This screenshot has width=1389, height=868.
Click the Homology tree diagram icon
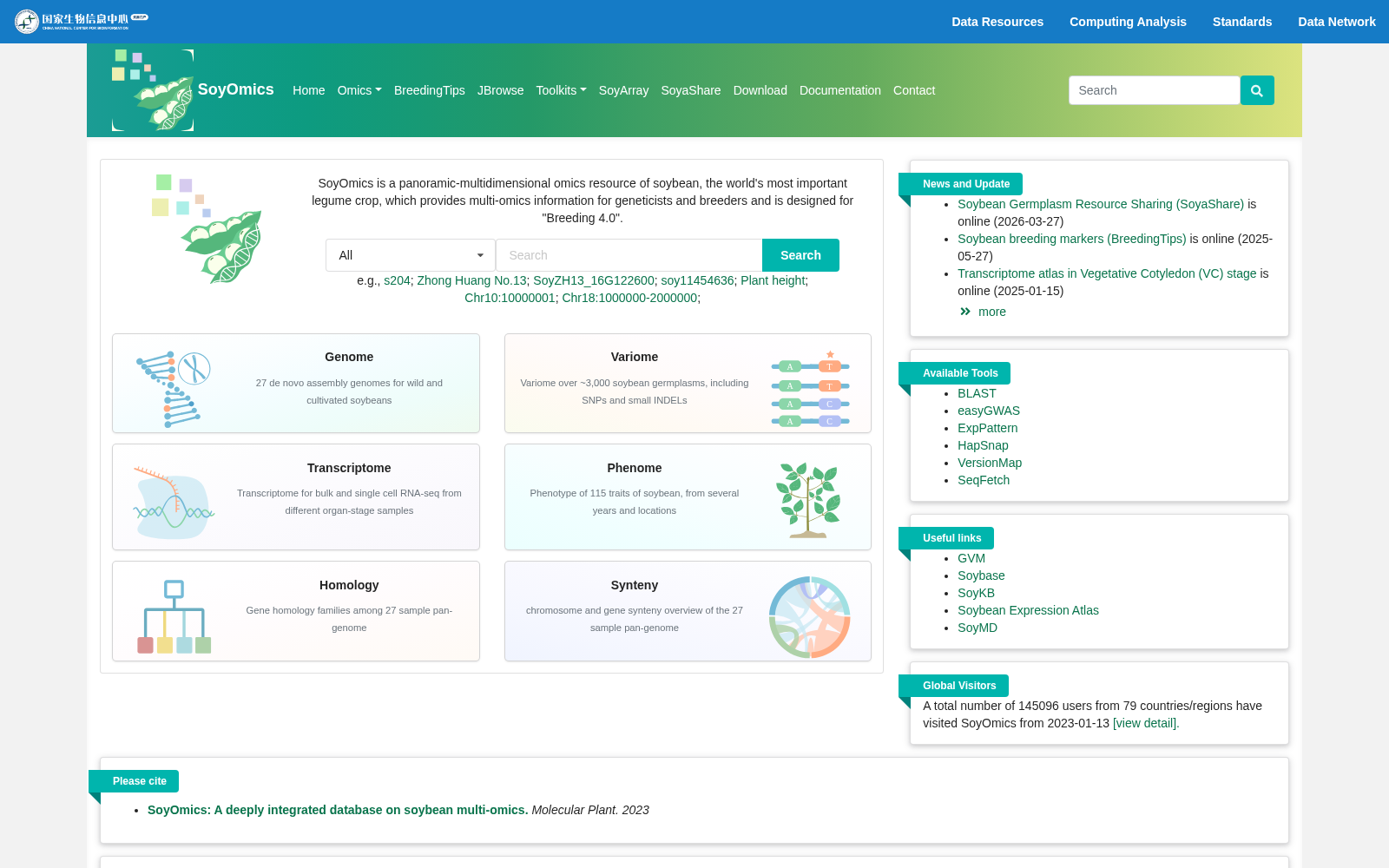(x=174, y=616)
